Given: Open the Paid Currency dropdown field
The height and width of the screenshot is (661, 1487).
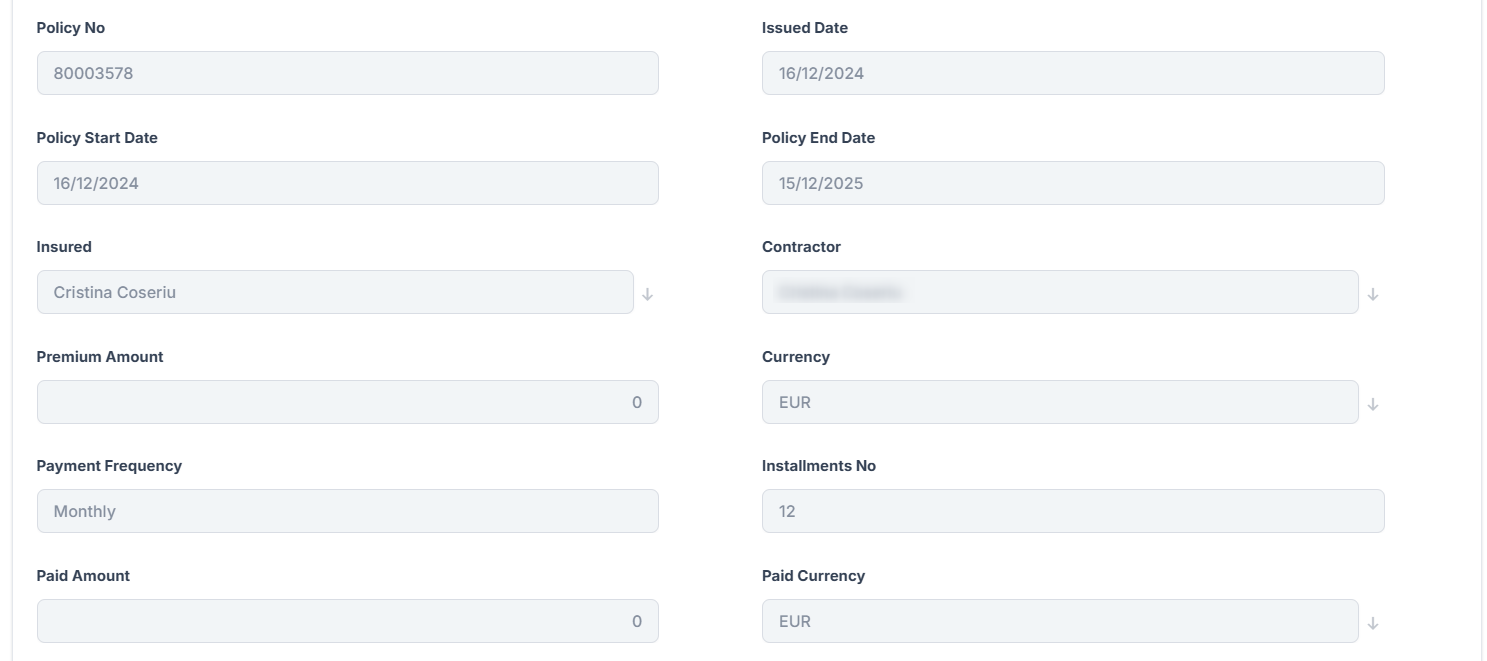Looking at the screenshot, I should pyautogui.click(x=1060, y=621).
